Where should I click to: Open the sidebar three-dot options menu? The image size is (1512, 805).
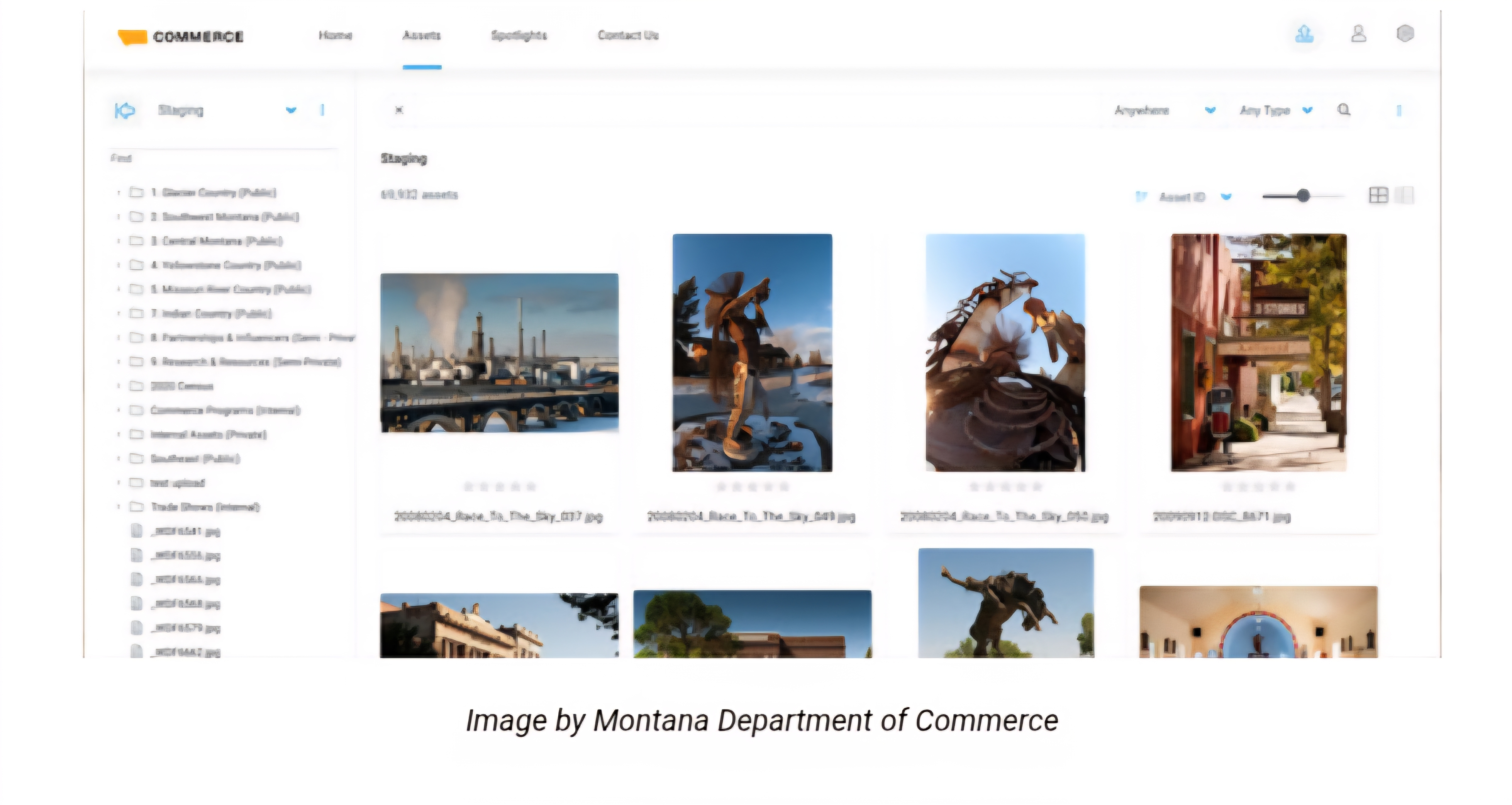click(x=322, y=110)
